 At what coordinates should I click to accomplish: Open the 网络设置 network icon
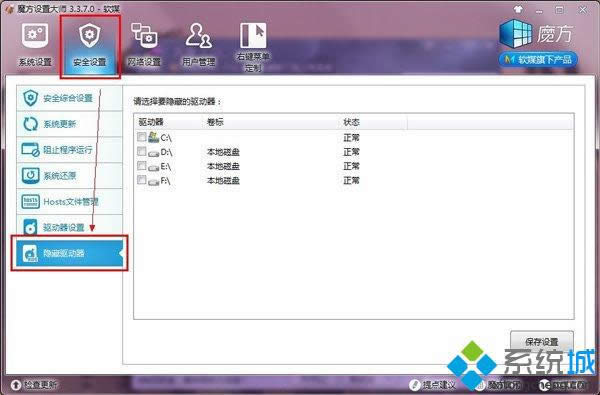[x=144, y=35]
